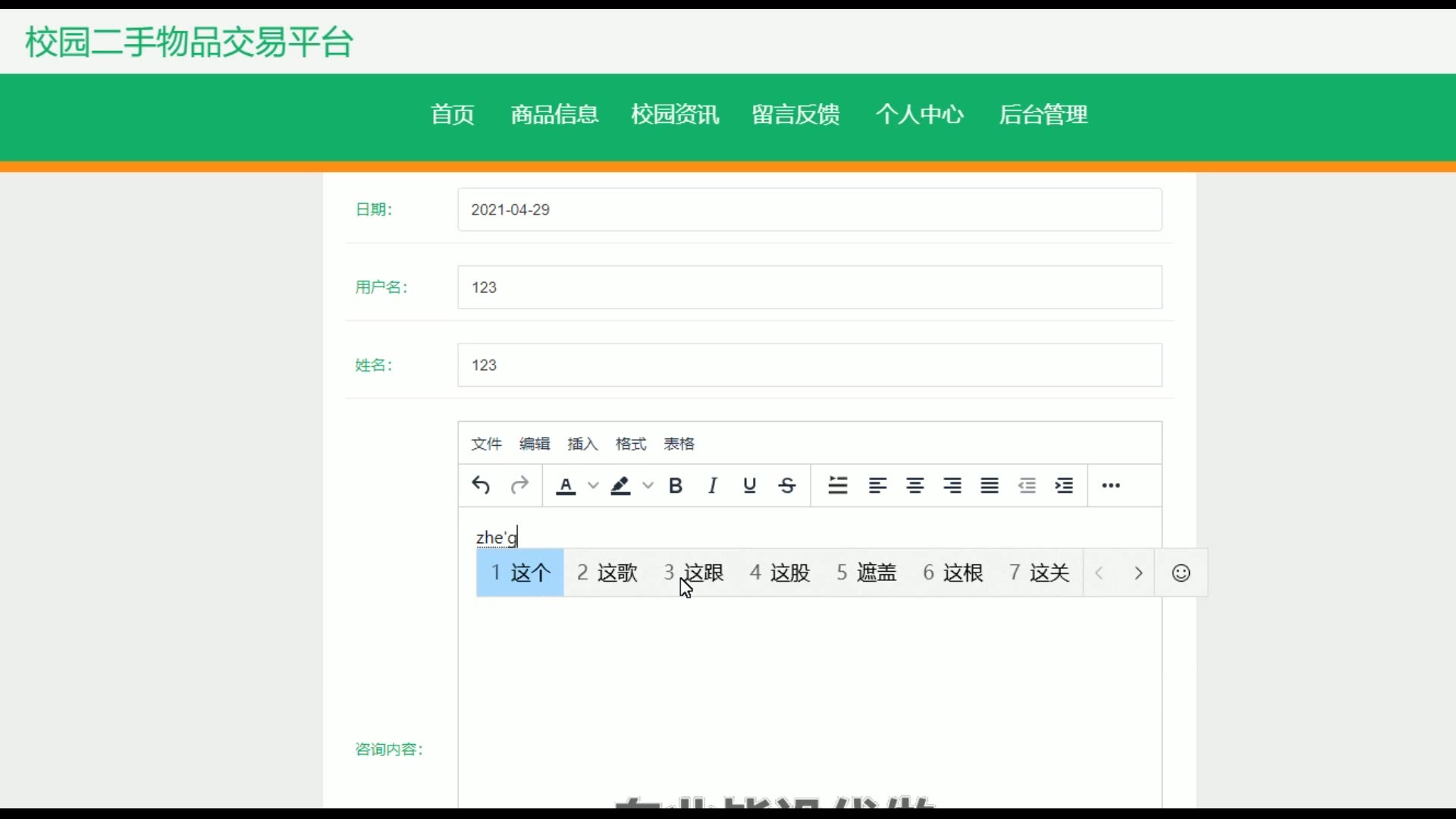Image resolution: width=1456 pixels, height=819 pixels.
Task: Open the 留言反馈 page
Action: [796, 115]
